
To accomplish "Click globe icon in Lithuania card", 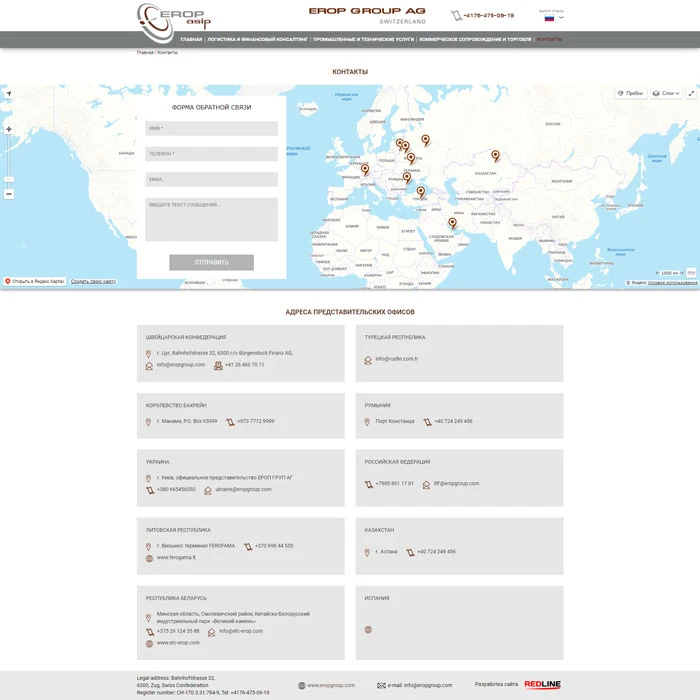I will (x=150, y=558).
